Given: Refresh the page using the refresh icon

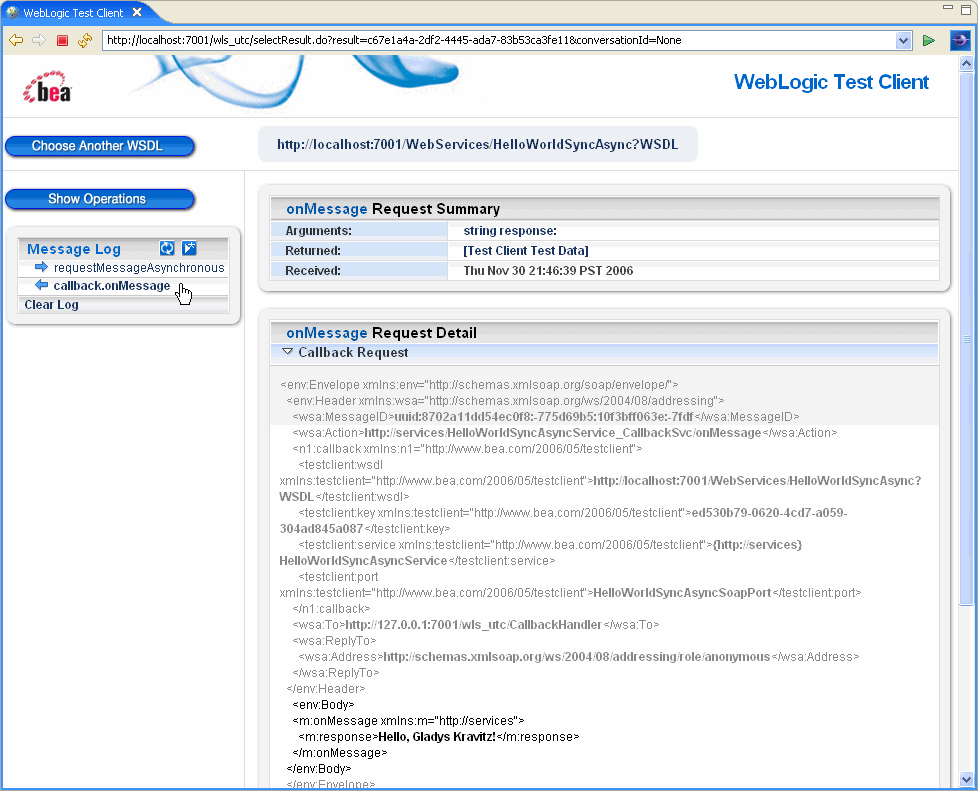Looking at the screenshot, I should coord(85,41).
